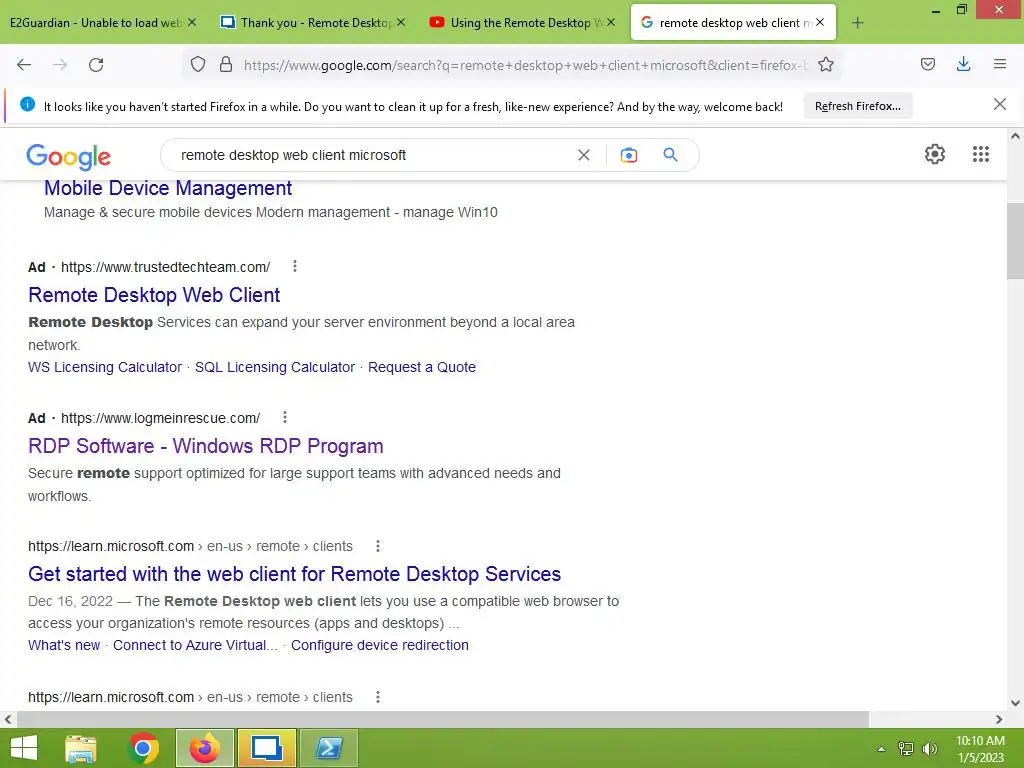
Task: Go back using the browser back arrow
Action: pyautogui.click(x=24, y=65)
